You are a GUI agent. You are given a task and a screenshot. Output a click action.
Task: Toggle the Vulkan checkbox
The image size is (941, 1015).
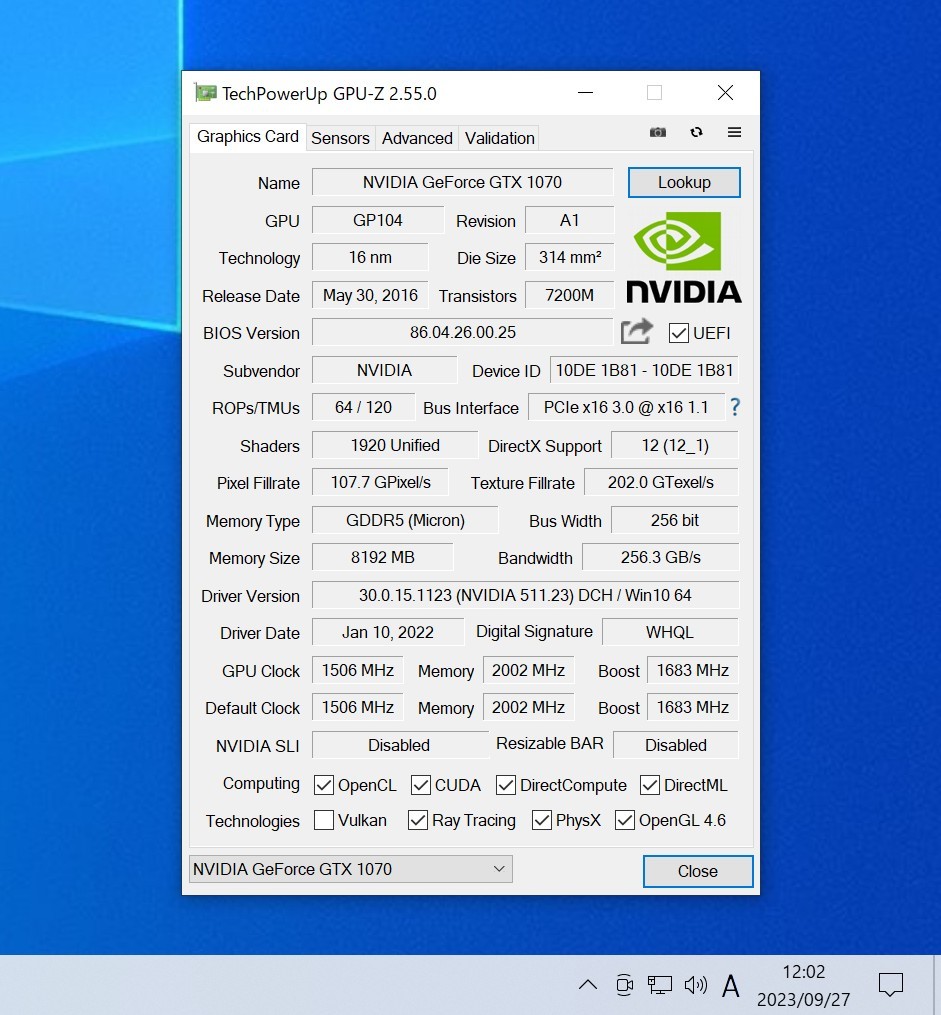pyautogui.click(x=324, y=820)
